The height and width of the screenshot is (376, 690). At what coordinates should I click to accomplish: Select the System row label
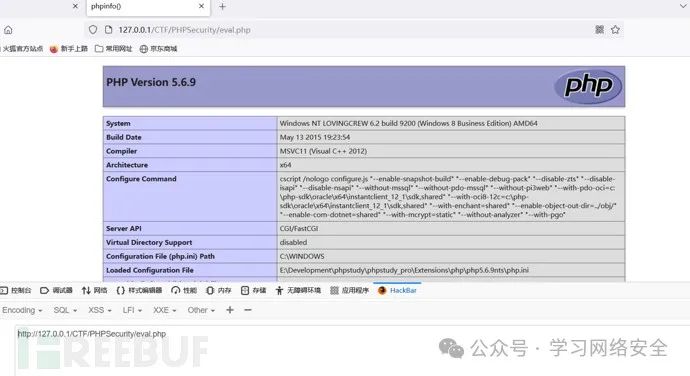tap(118, 124)
